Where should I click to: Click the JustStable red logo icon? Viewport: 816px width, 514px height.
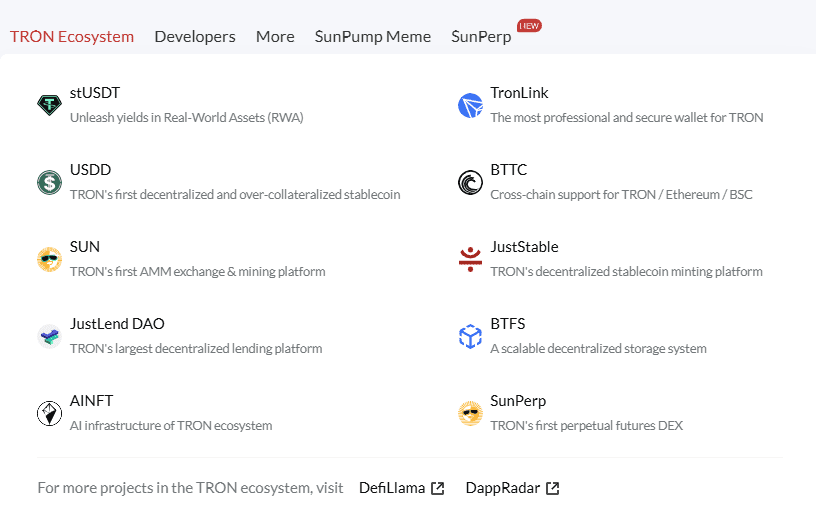(x=470, y=259)
